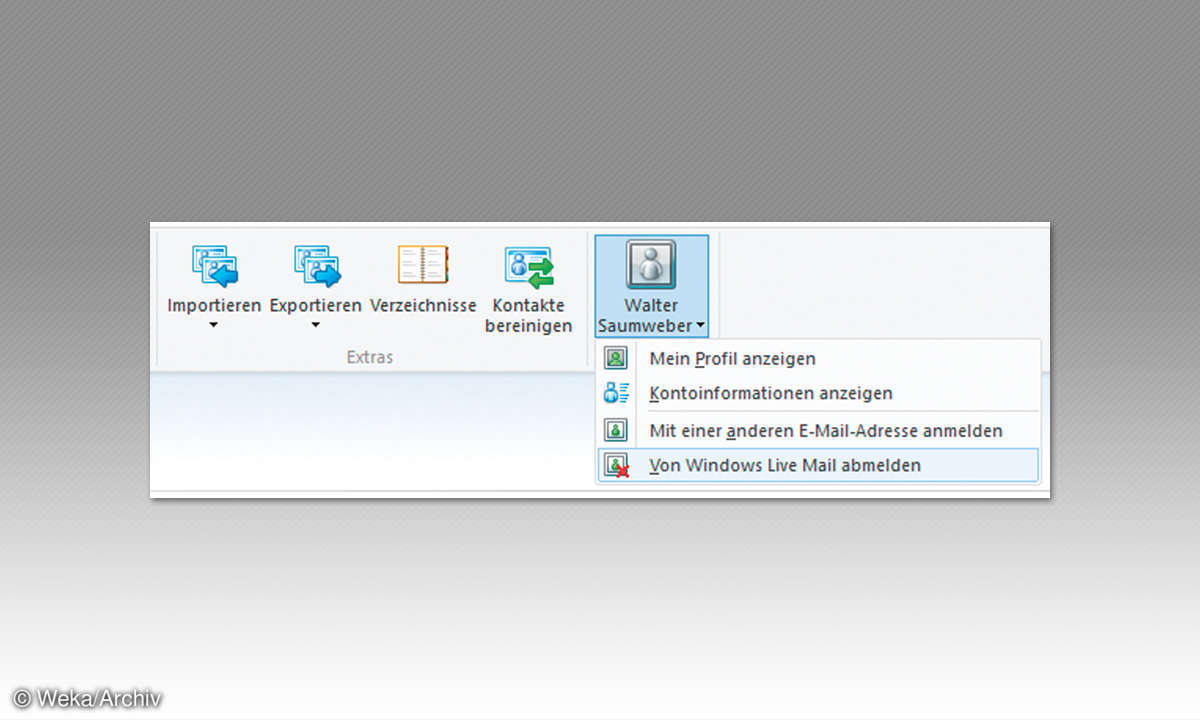Choose Von Windows Live Mail abmelden
The width and height of the screenshot is (1200, 720).
point(818,465)
